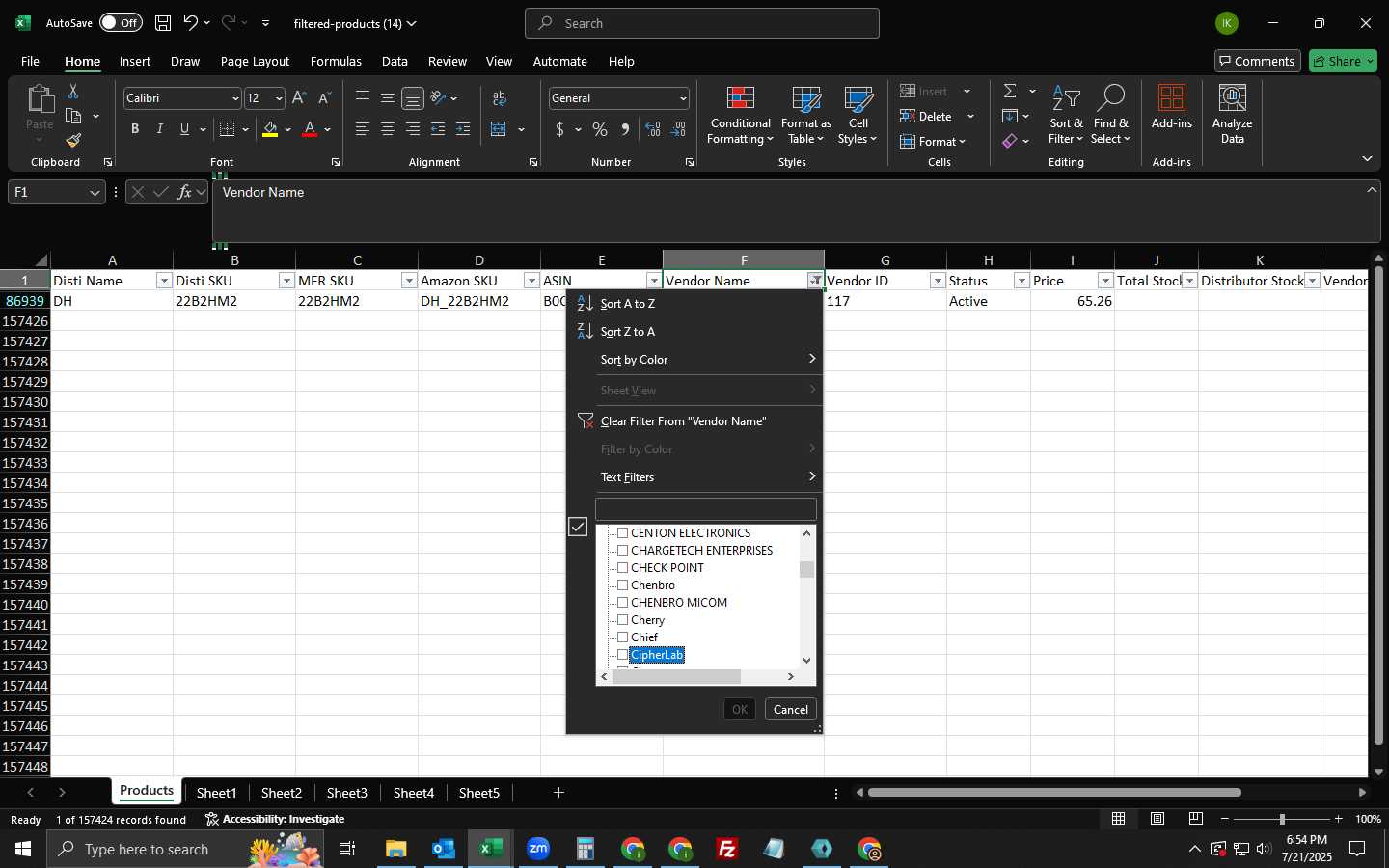Open FileZilla from the taskbar
This screenshot has height=868, width=1389.
tap(727, 849)
